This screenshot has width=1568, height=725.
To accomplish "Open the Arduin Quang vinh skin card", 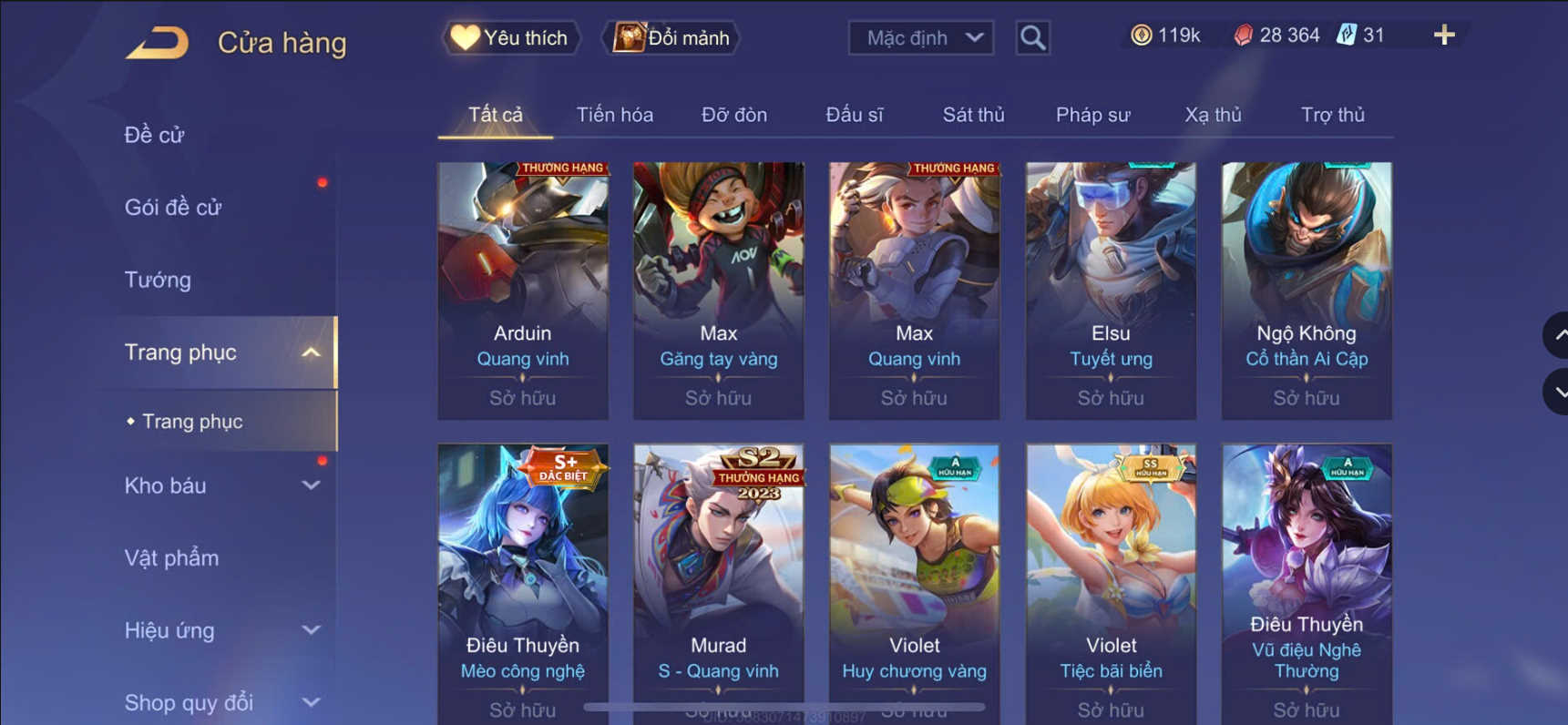I will click(x=523, y=291).
